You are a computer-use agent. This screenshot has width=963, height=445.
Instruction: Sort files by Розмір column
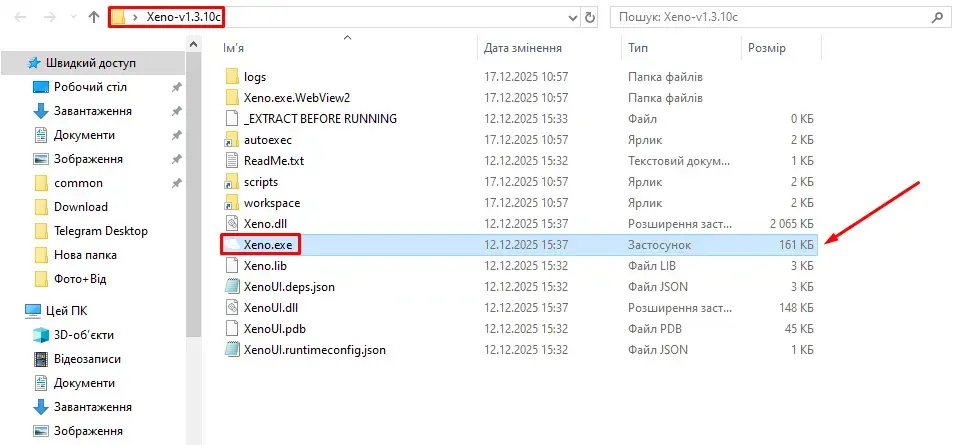tap(766, 48)
